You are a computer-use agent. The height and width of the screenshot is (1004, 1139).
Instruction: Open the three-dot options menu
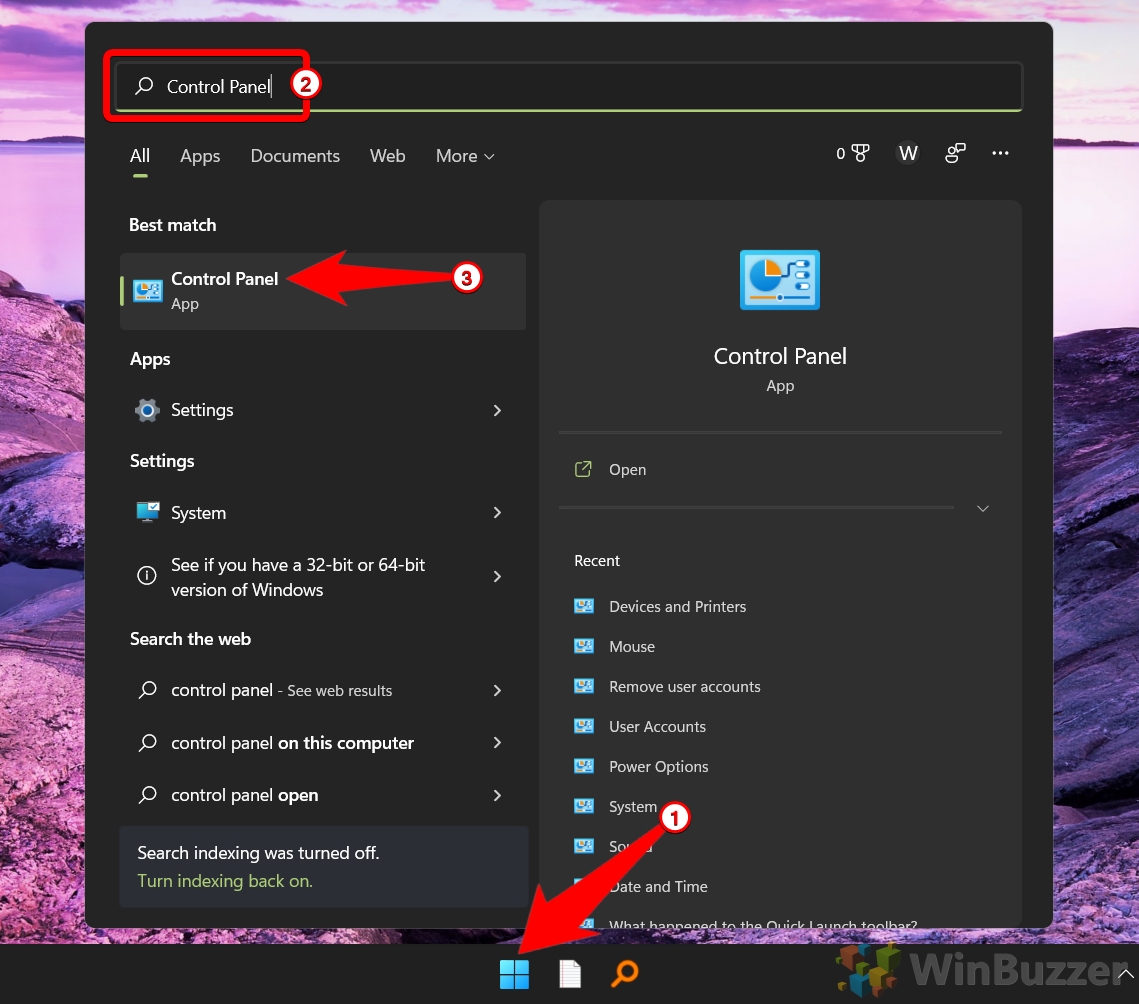click(x=1000, y=153)
